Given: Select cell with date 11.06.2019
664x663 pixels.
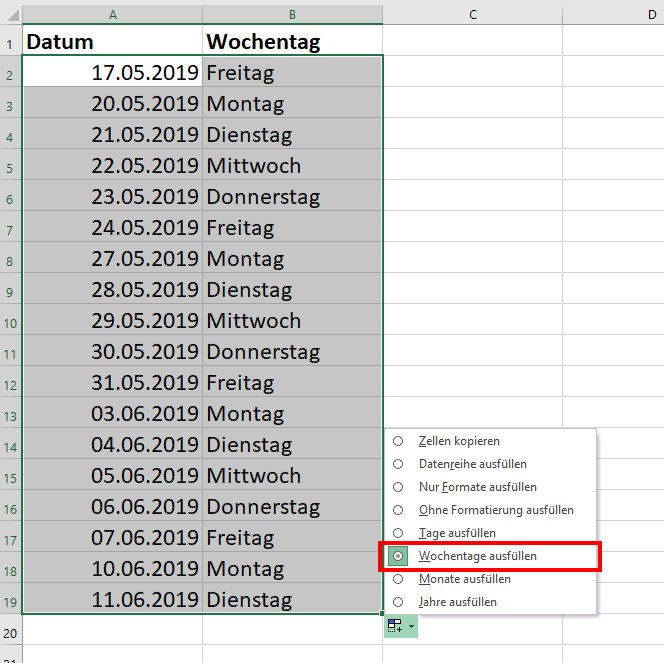Looking at the screenshot, I should [113, 598].
